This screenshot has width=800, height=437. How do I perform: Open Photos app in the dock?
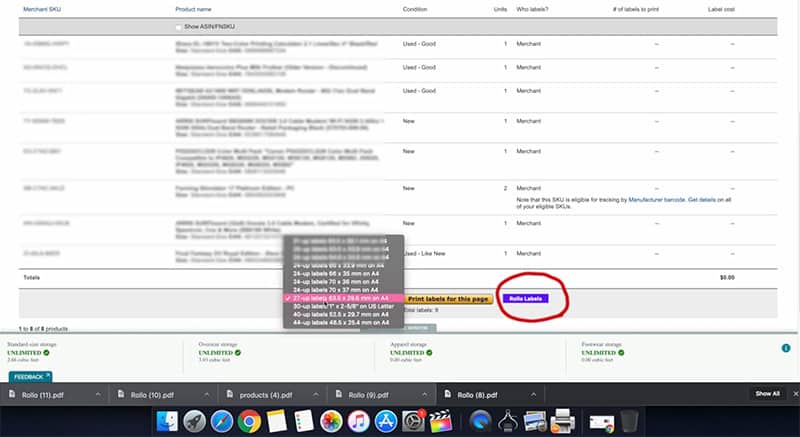pos(331,422)
